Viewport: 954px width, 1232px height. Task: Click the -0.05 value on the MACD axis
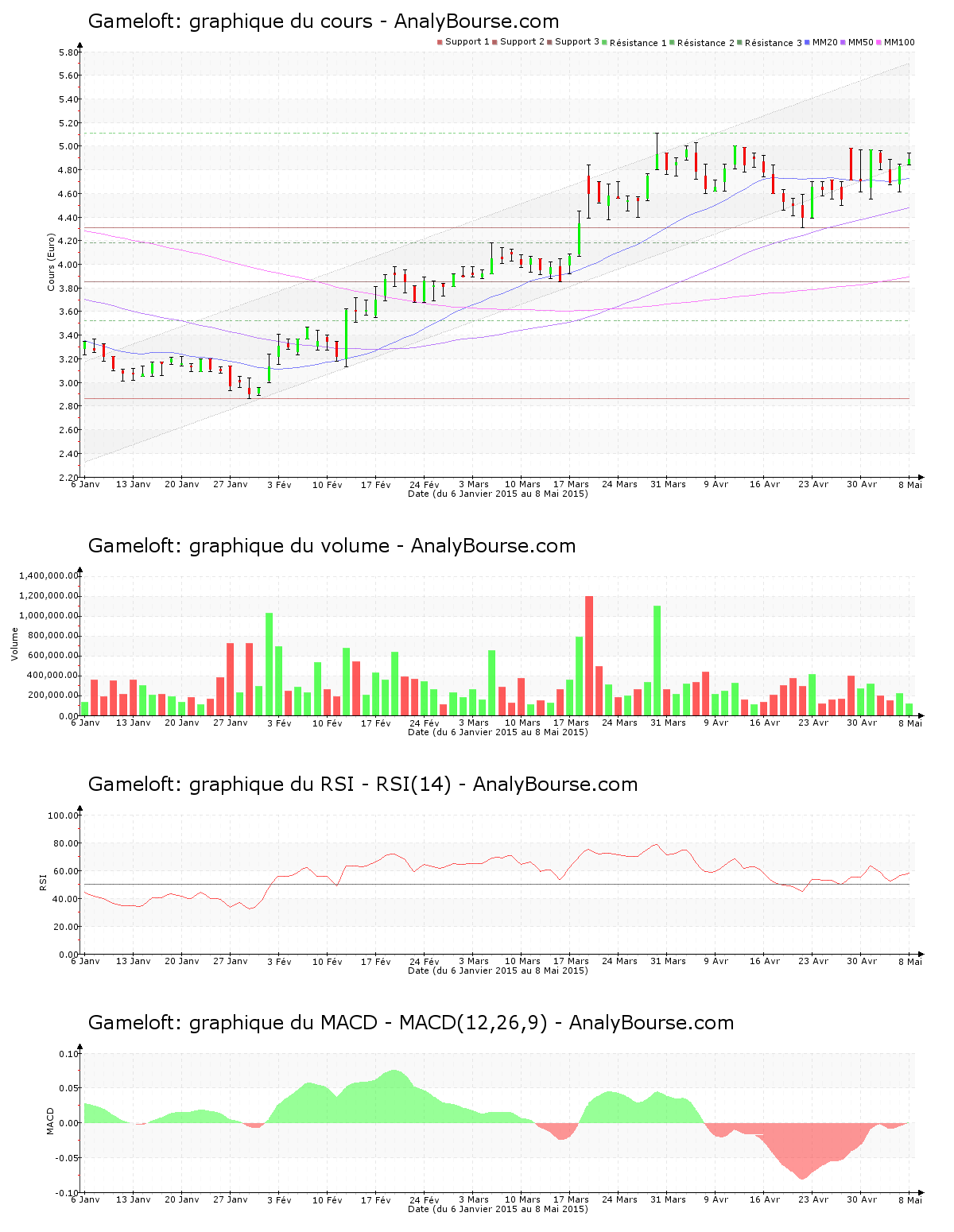68,1158
